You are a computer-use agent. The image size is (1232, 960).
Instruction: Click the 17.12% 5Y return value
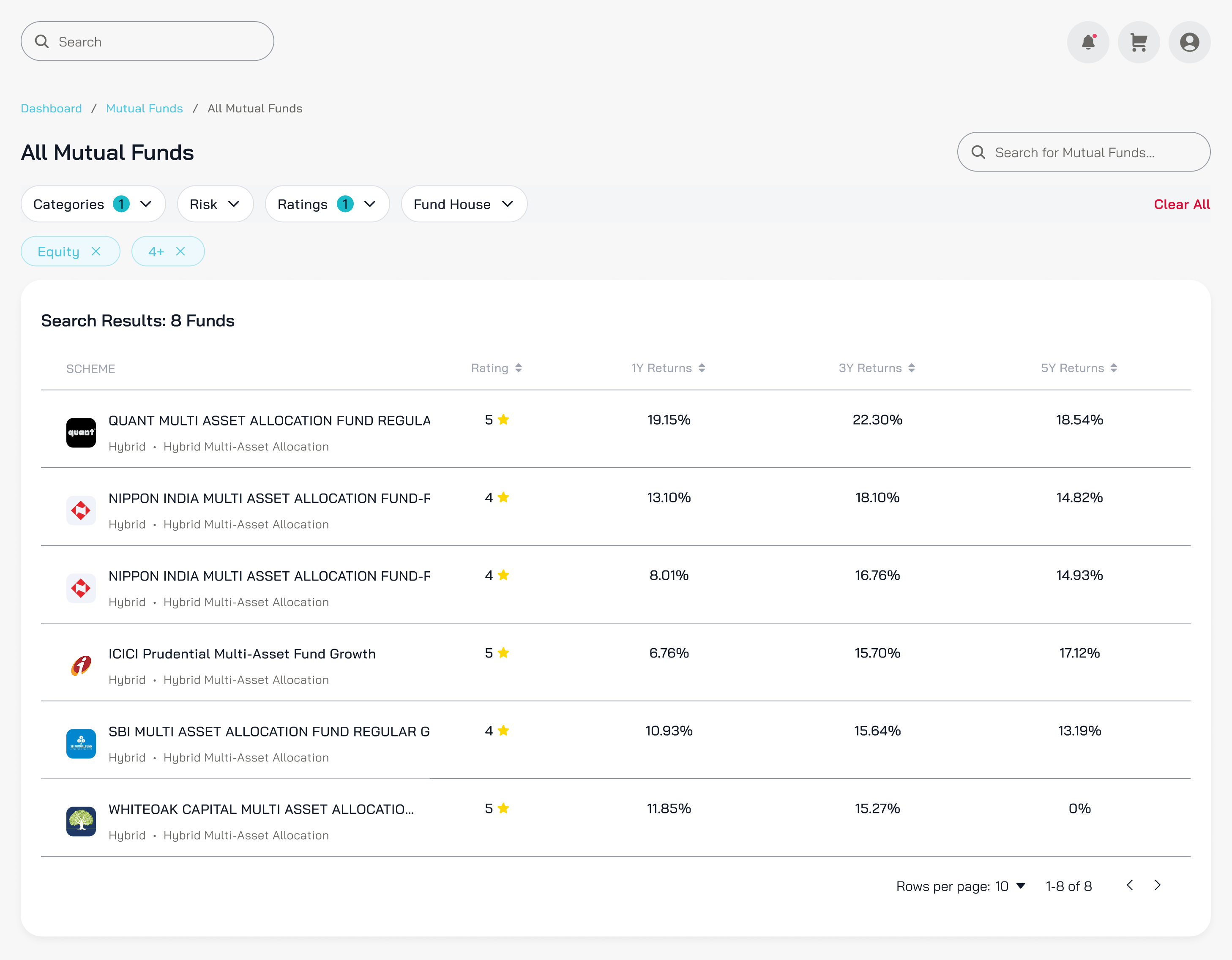(1079, 653)
